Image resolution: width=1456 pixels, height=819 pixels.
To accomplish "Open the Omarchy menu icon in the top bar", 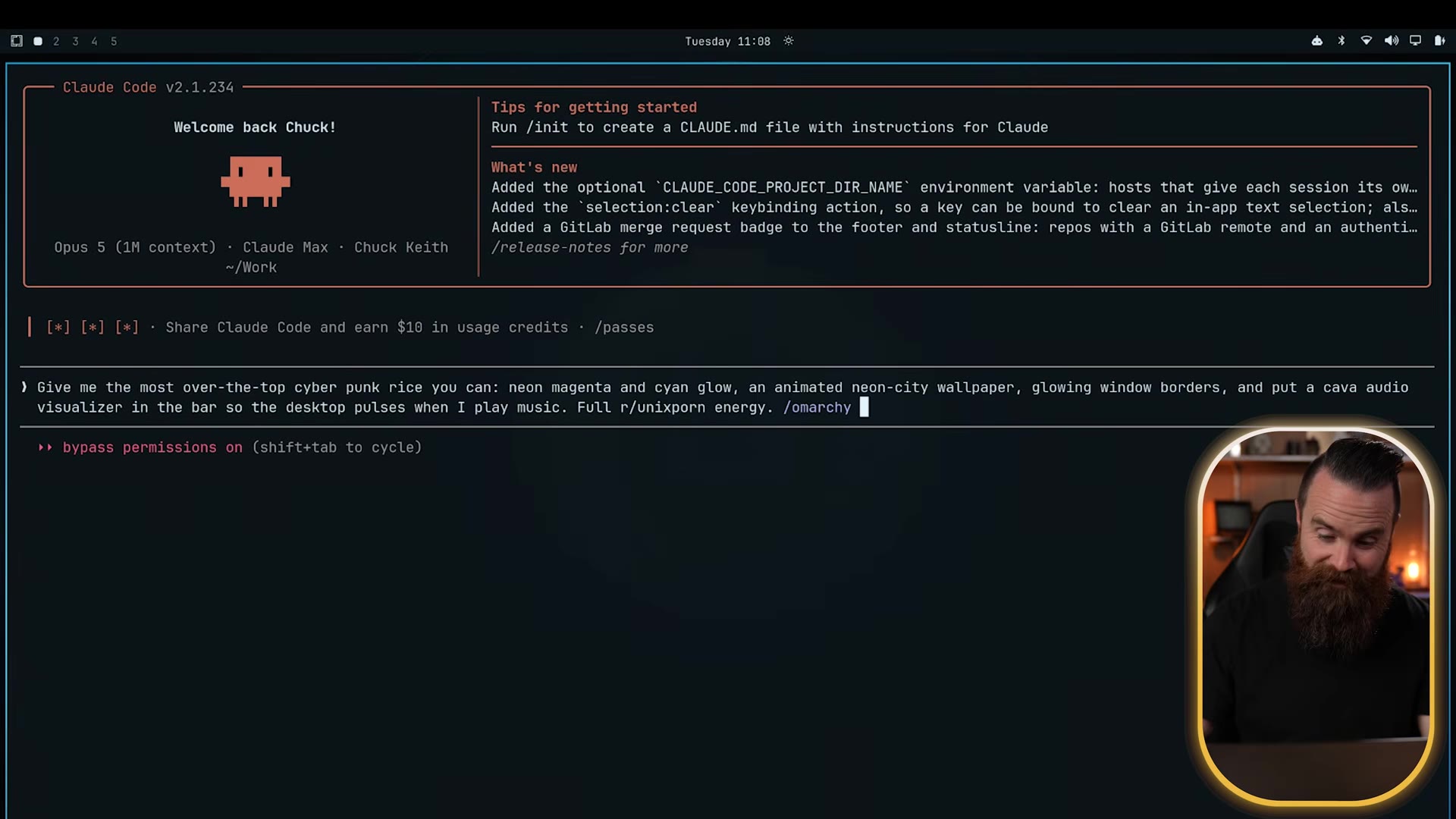I will 17,41.
